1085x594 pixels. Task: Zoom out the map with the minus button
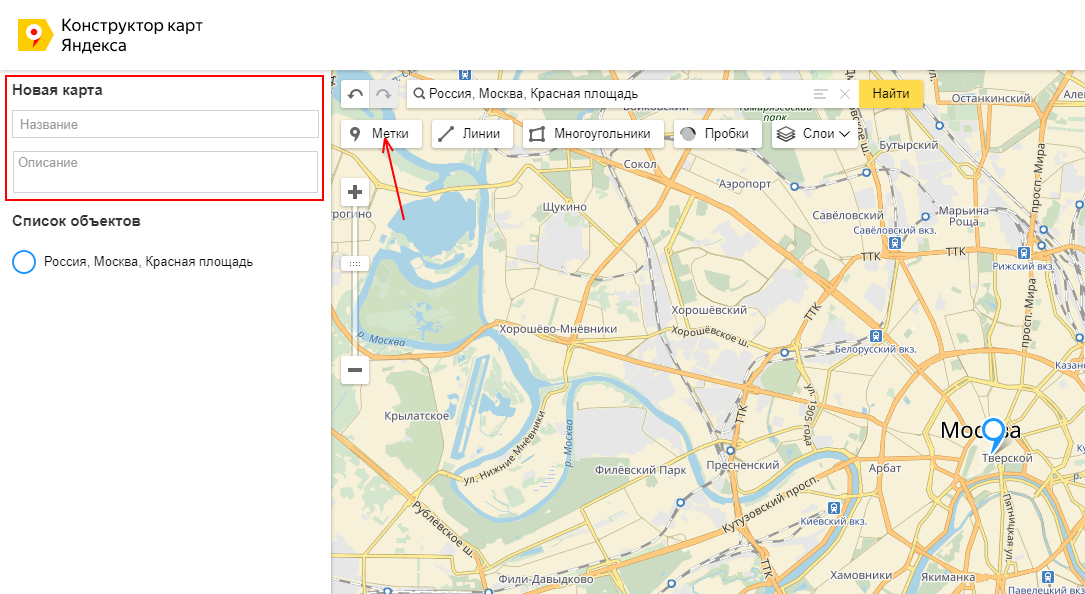[355, 370]
